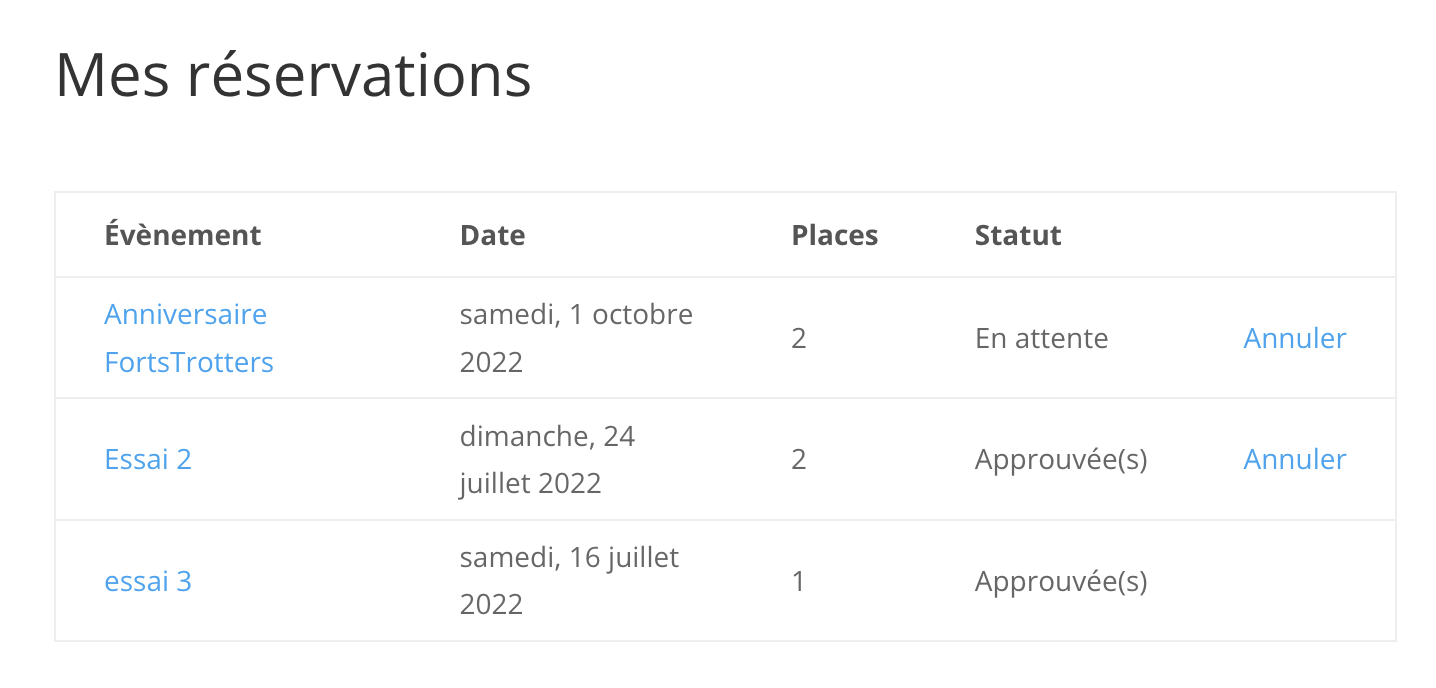Click Annuler for the Essai 2 reservation

pyautogui.click(x=1294, y=459)
